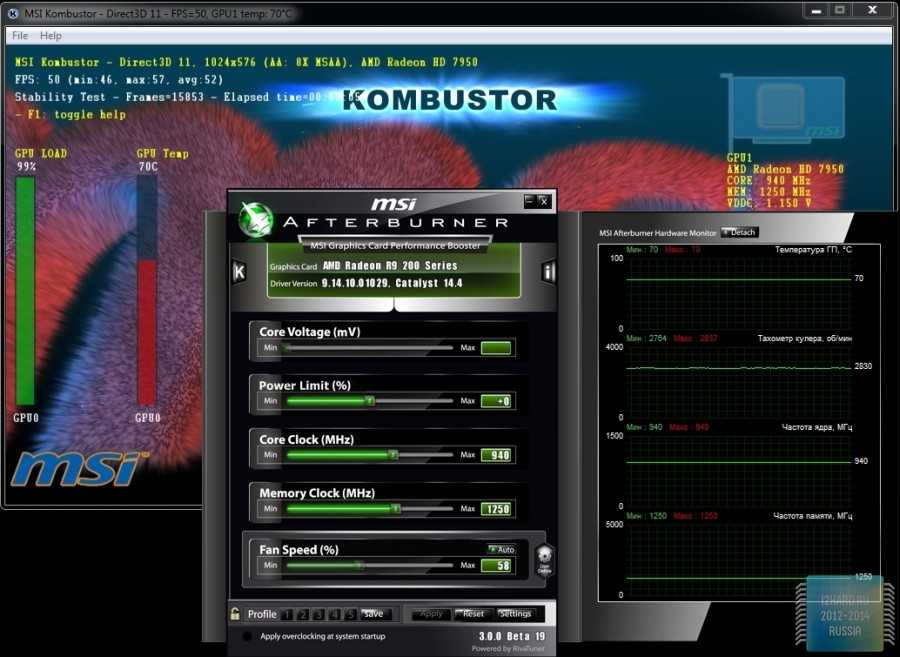Click the Kombustor 'K' launch icon
The height and width of the screenshot is (657, 900).
[239, 271]
